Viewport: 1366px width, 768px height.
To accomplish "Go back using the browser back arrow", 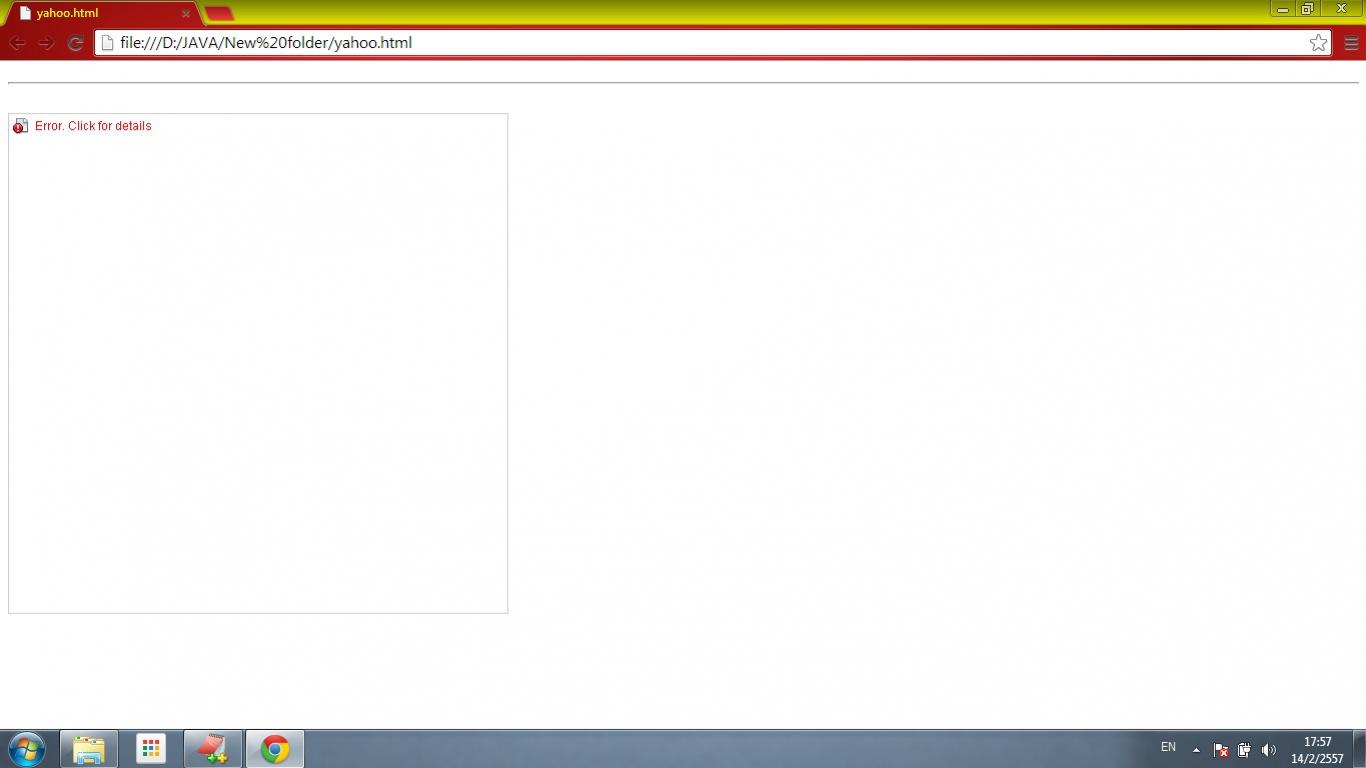I will pyautogui.click(x=17, y=43).
